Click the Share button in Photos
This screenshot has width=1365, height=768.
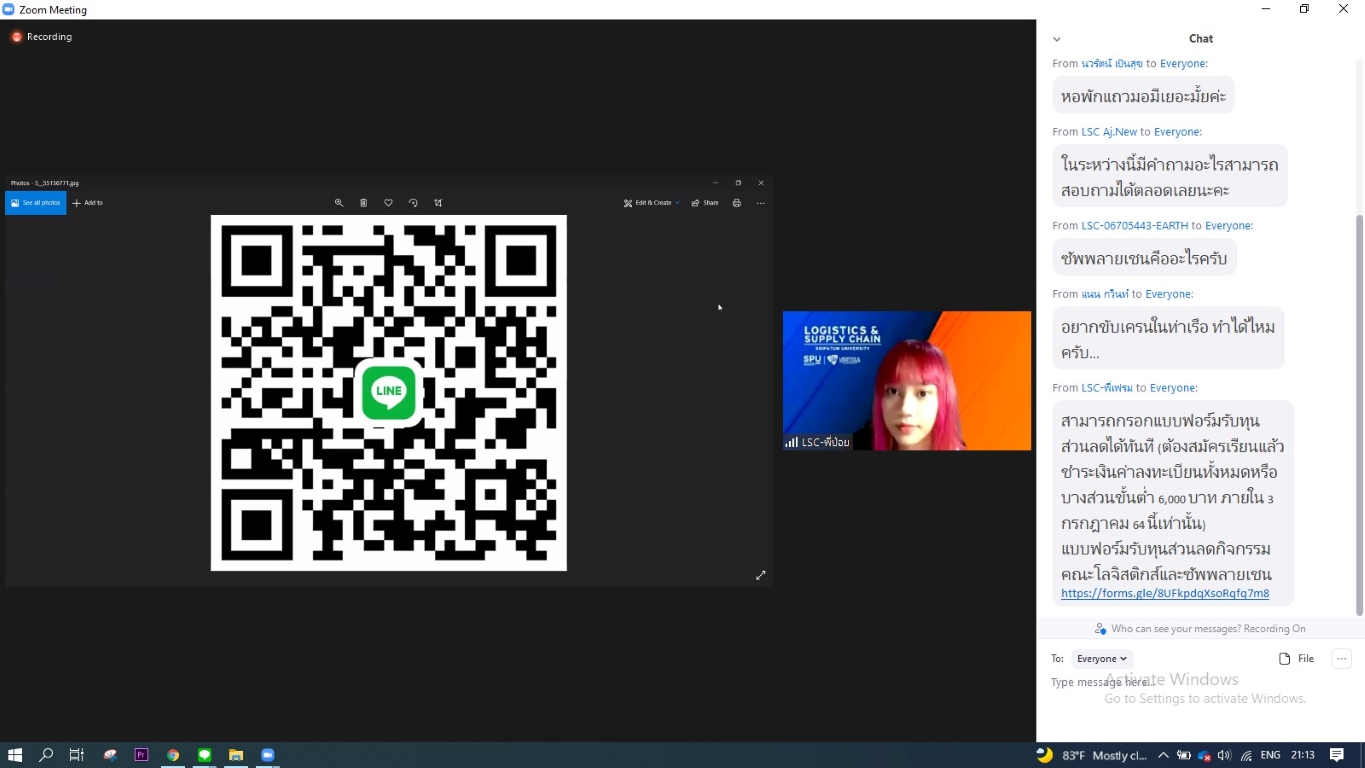coord(705,203)
